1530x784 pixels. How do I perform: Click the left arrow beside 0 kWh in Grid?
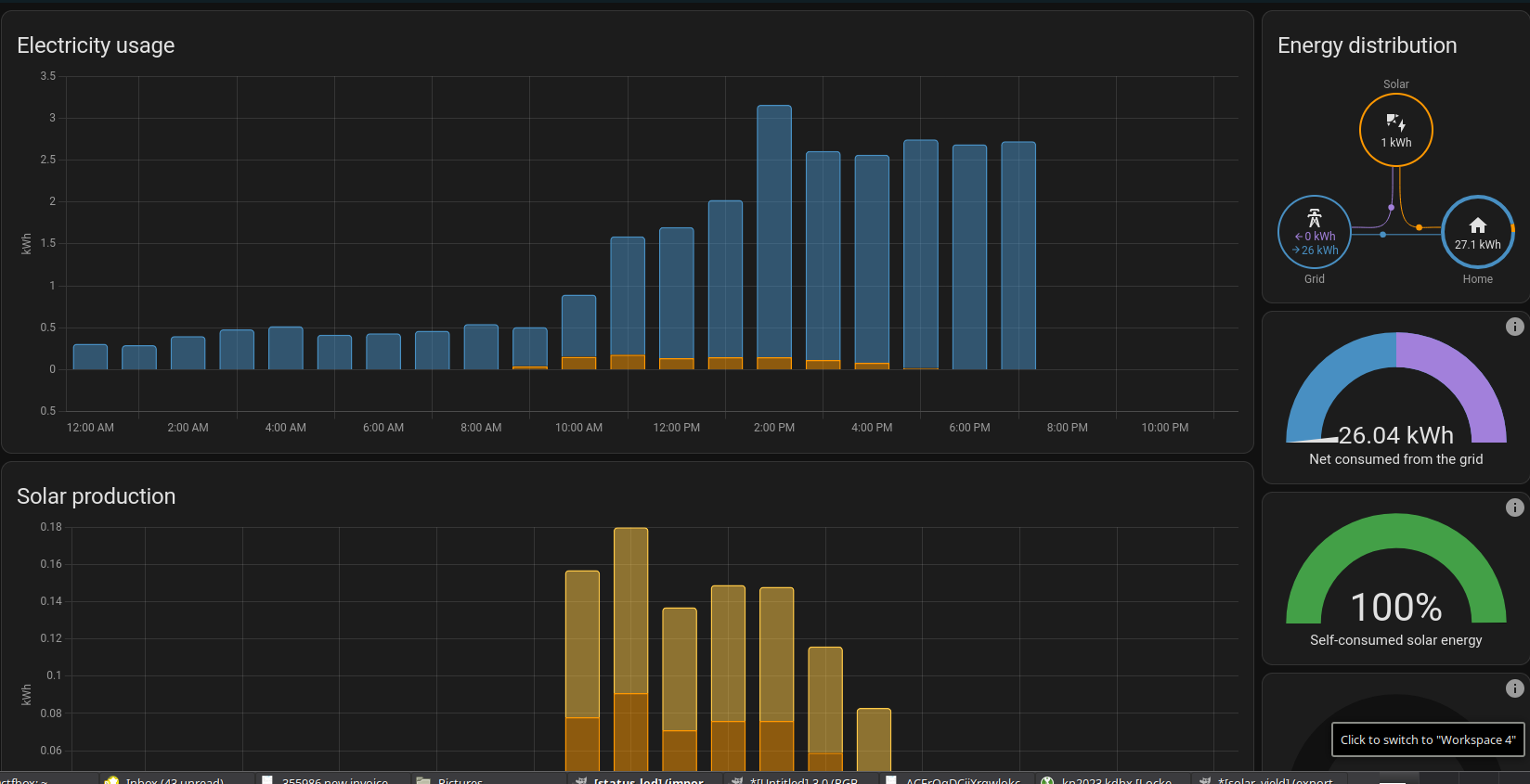pyautogui.click(x=1299, y=237)
